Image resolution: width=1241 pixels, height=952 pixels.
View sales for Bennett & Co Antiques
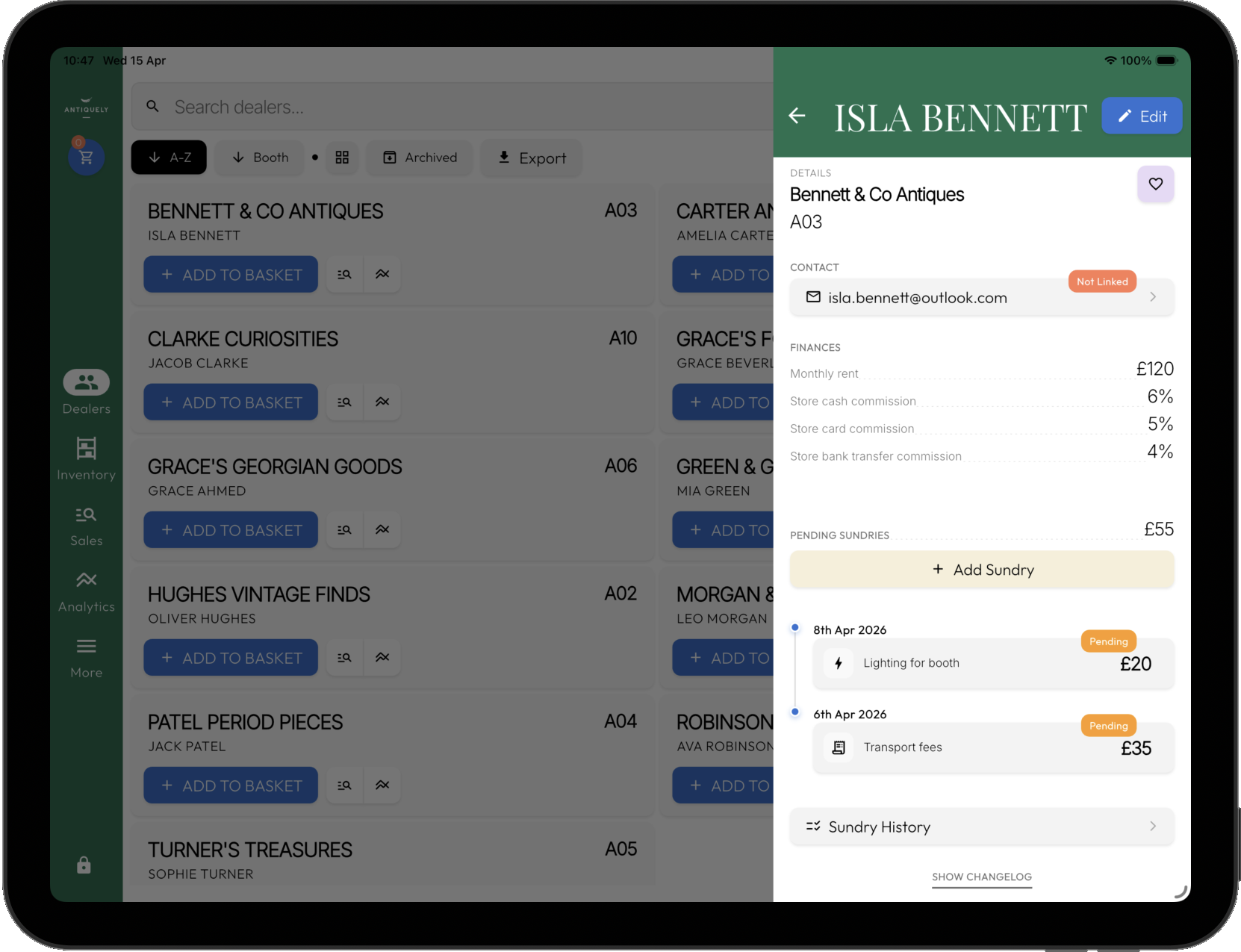[344, 274]
